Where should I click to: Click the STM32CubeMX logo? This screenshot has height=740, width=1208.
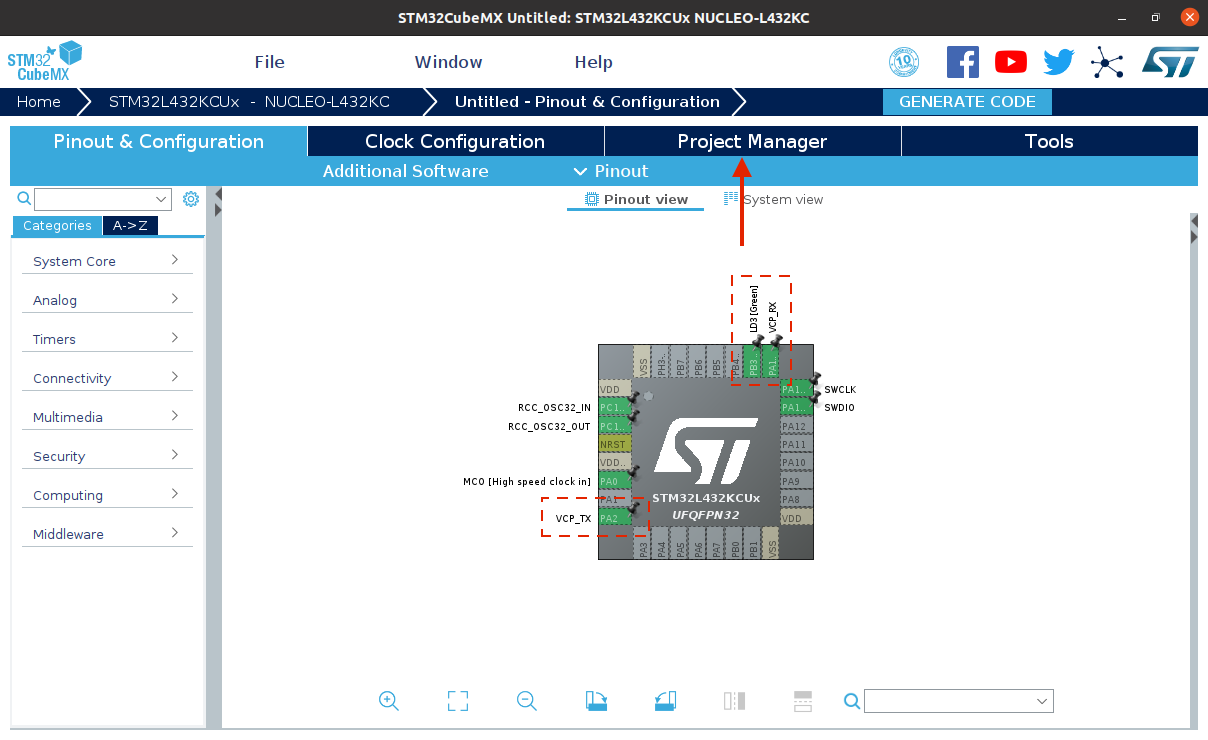point(45,62)
